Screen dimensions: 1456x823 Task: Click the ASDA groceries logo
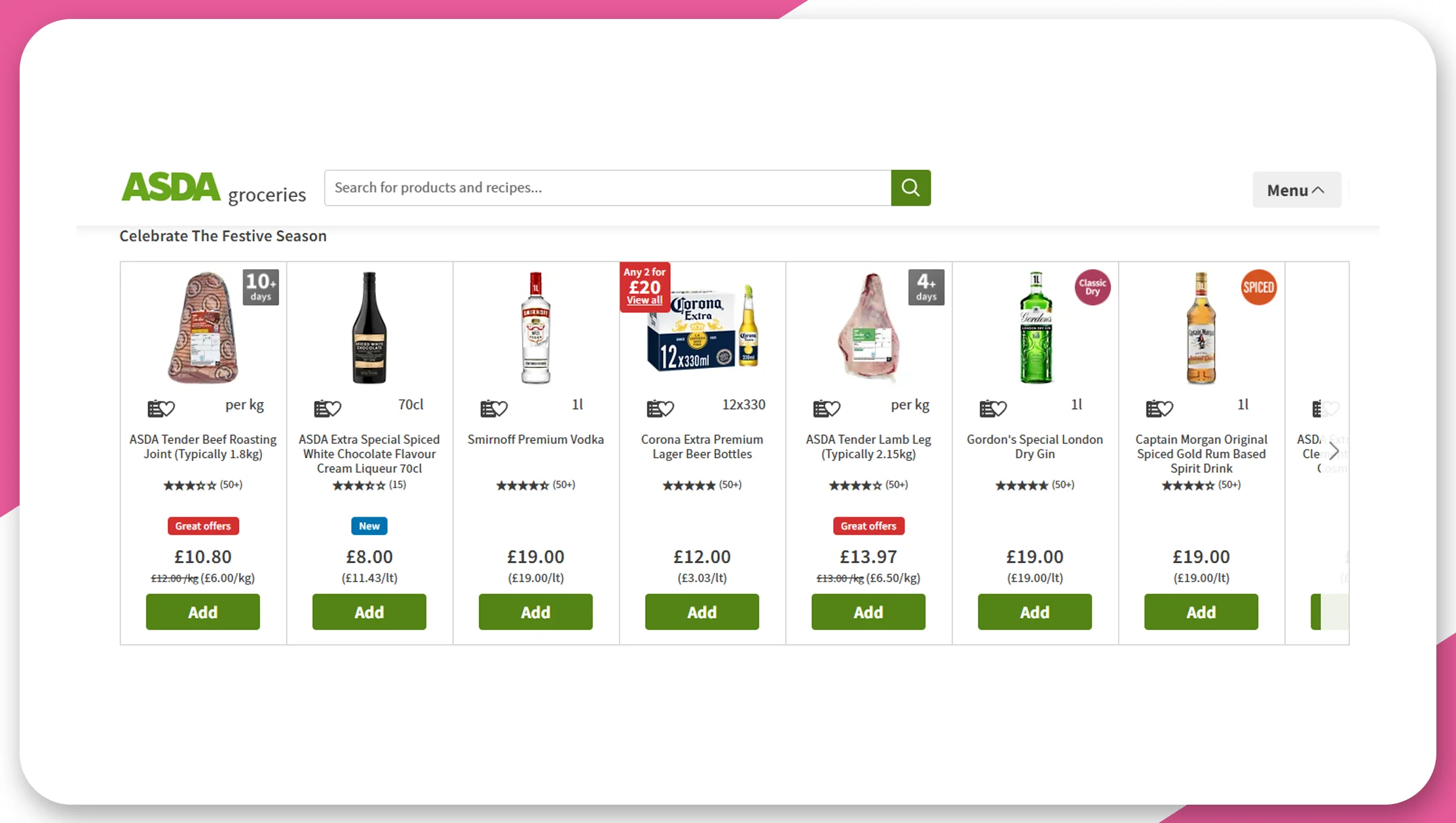point(214,189)
